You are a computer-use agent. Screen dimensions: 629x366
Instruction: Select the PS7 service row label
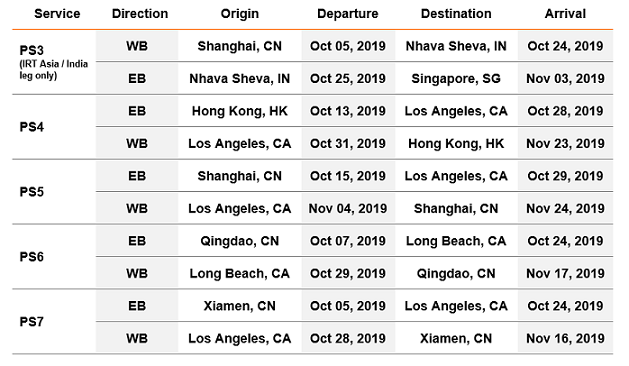tap(32, 322)
